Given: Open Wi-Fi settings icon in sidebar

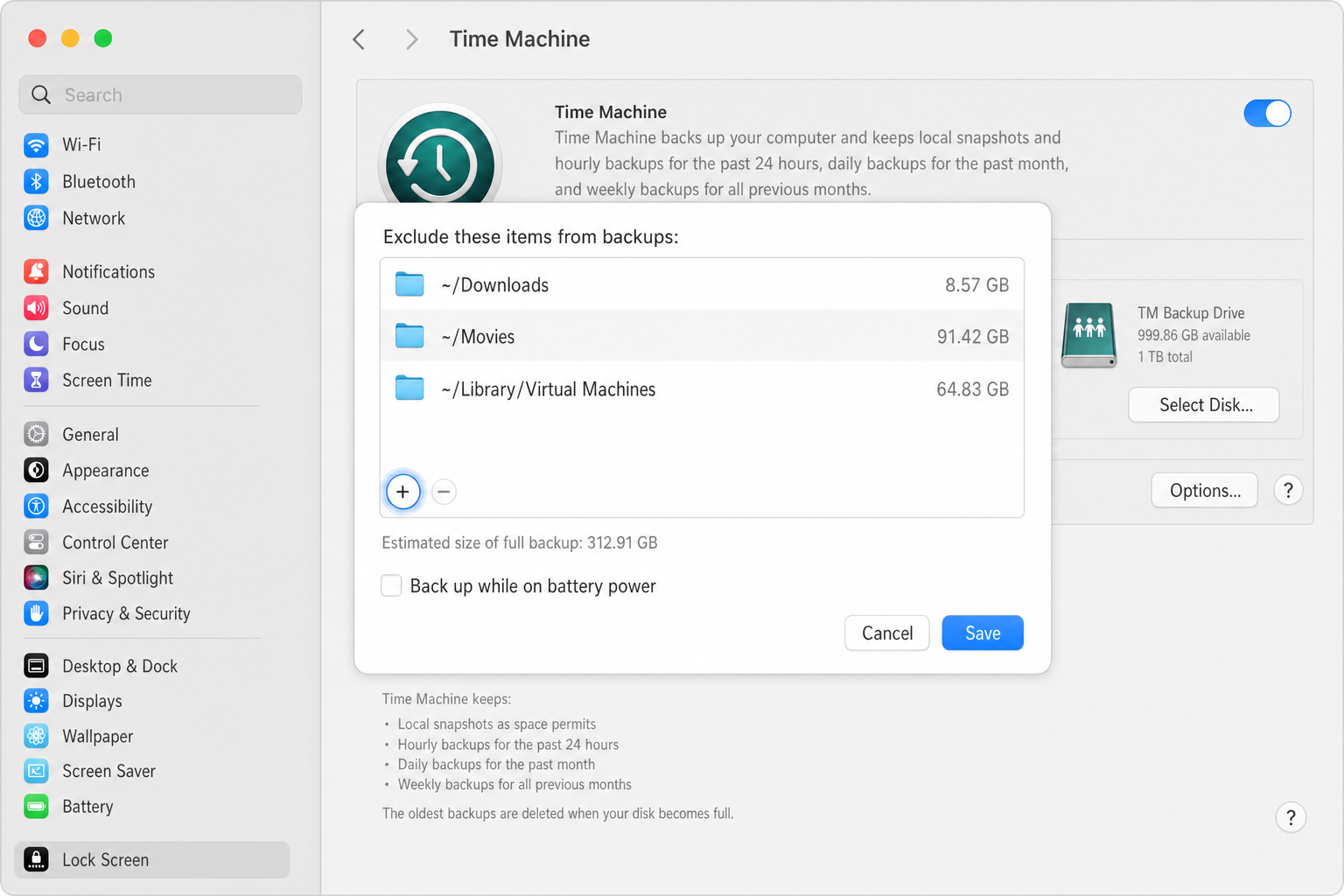Looking at the screenshot, I should [36, 144].
